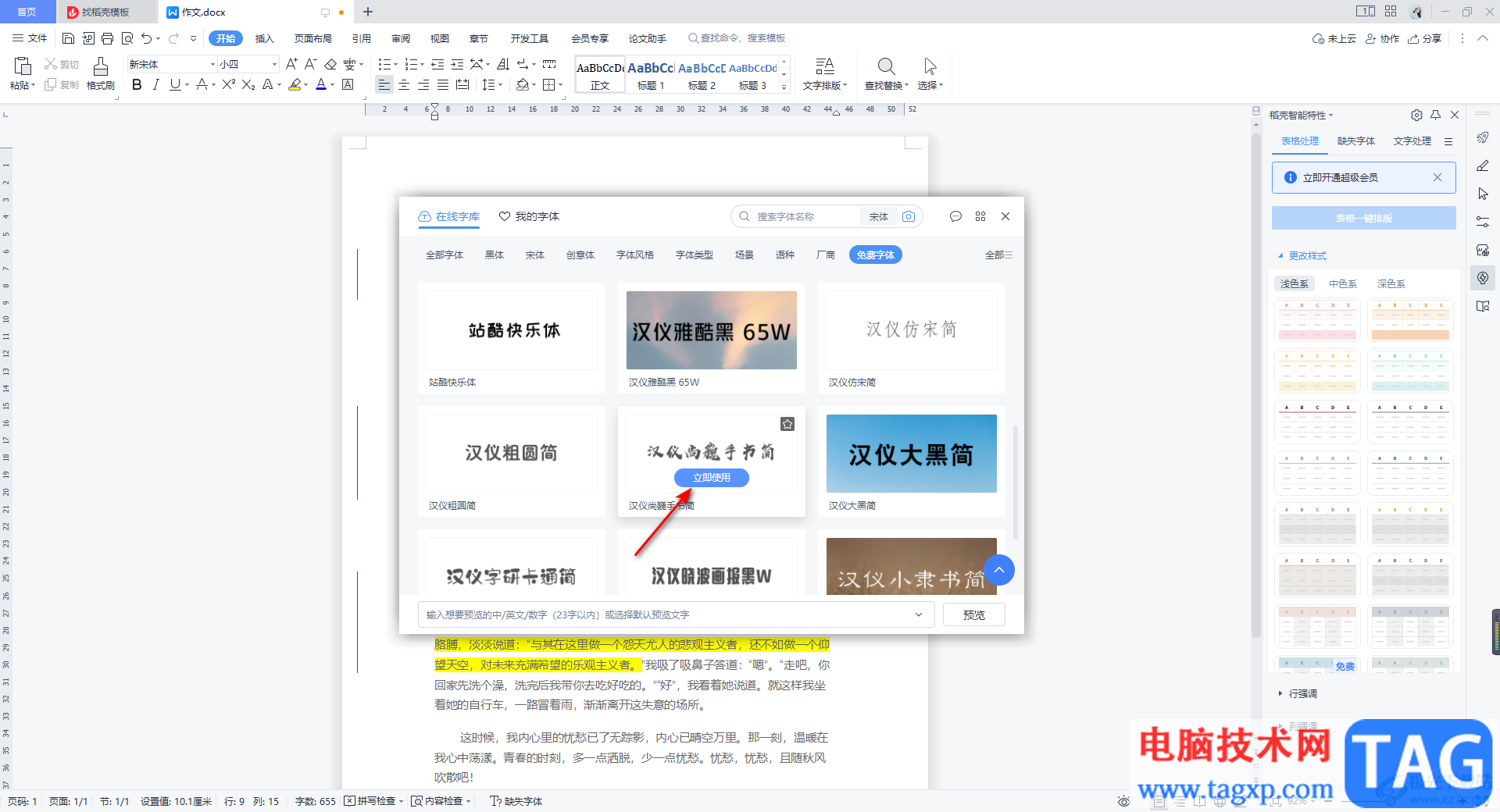Open Print Preview from quick access toolbar
The image size is (1500, 812).
pyautogui.click(x=127, y=38)
